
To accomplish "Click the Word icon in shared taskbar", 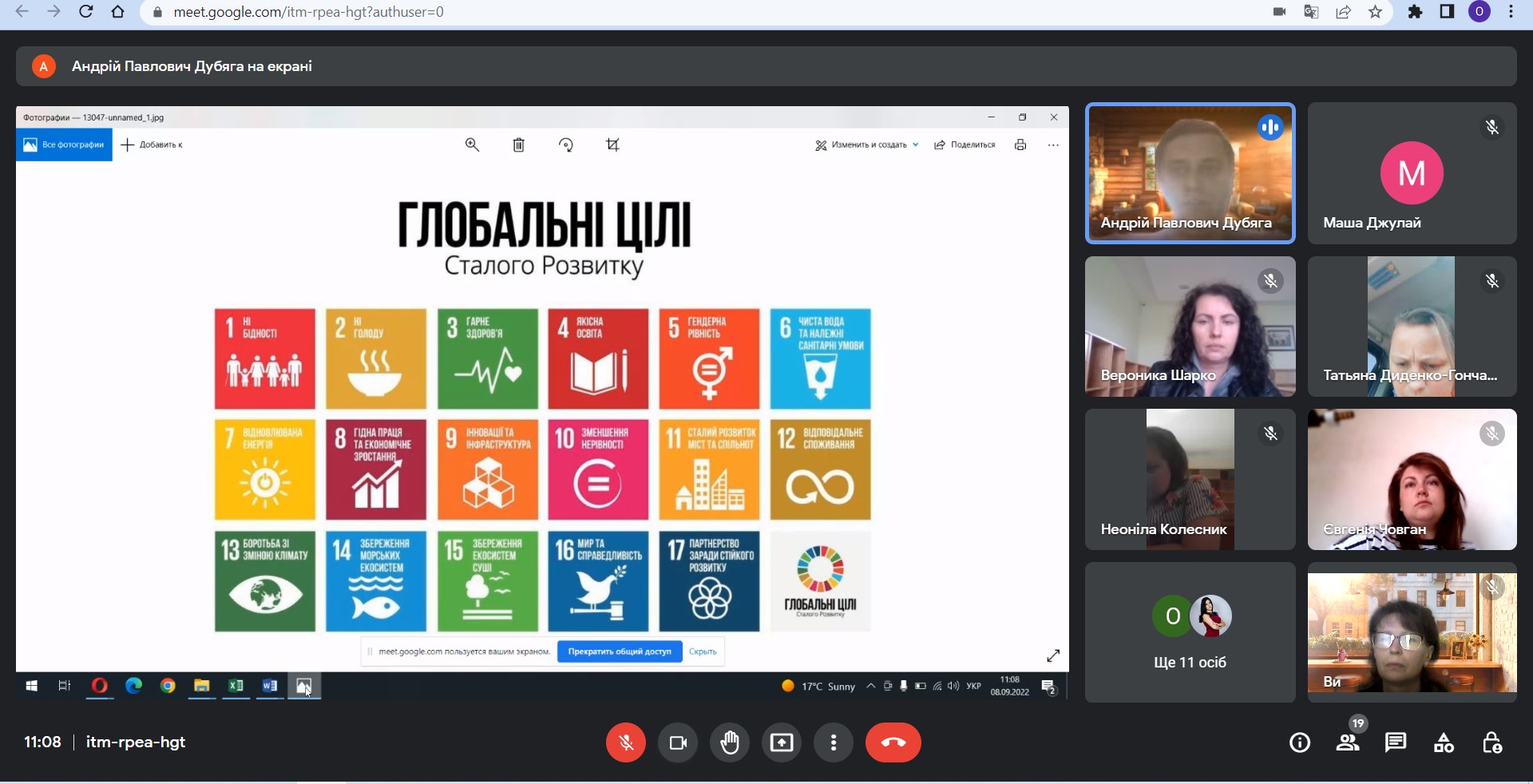I will click(x=270, y=686).
